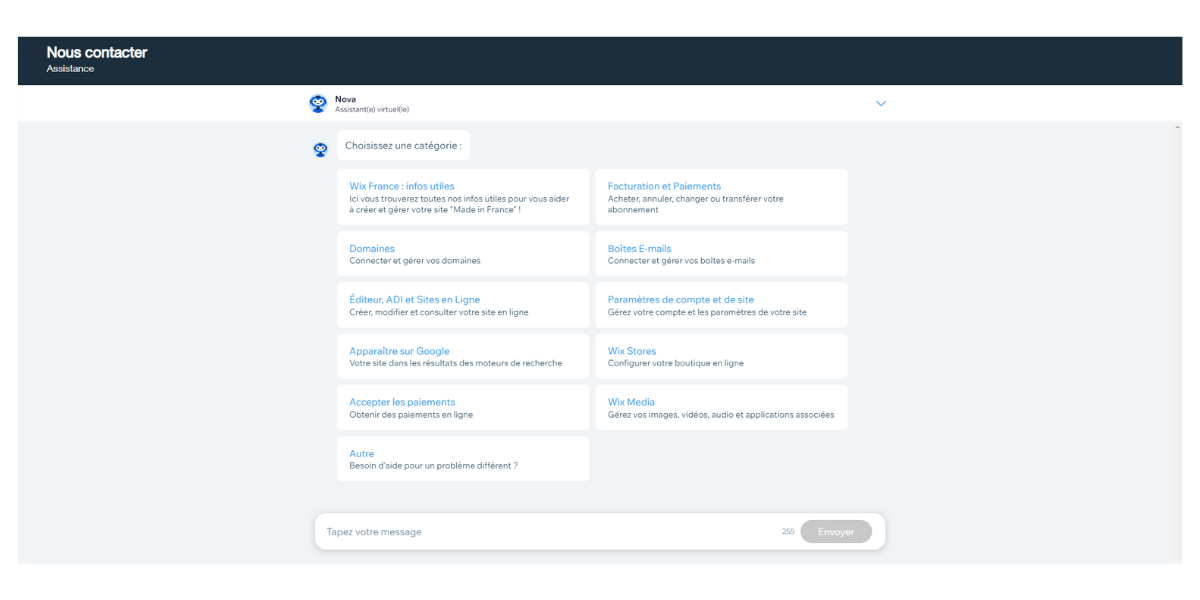This screenshot has width=1200, height=600.
Task: Click description "Connecter et gérer vos domaines"
Action: pos(415,261)
